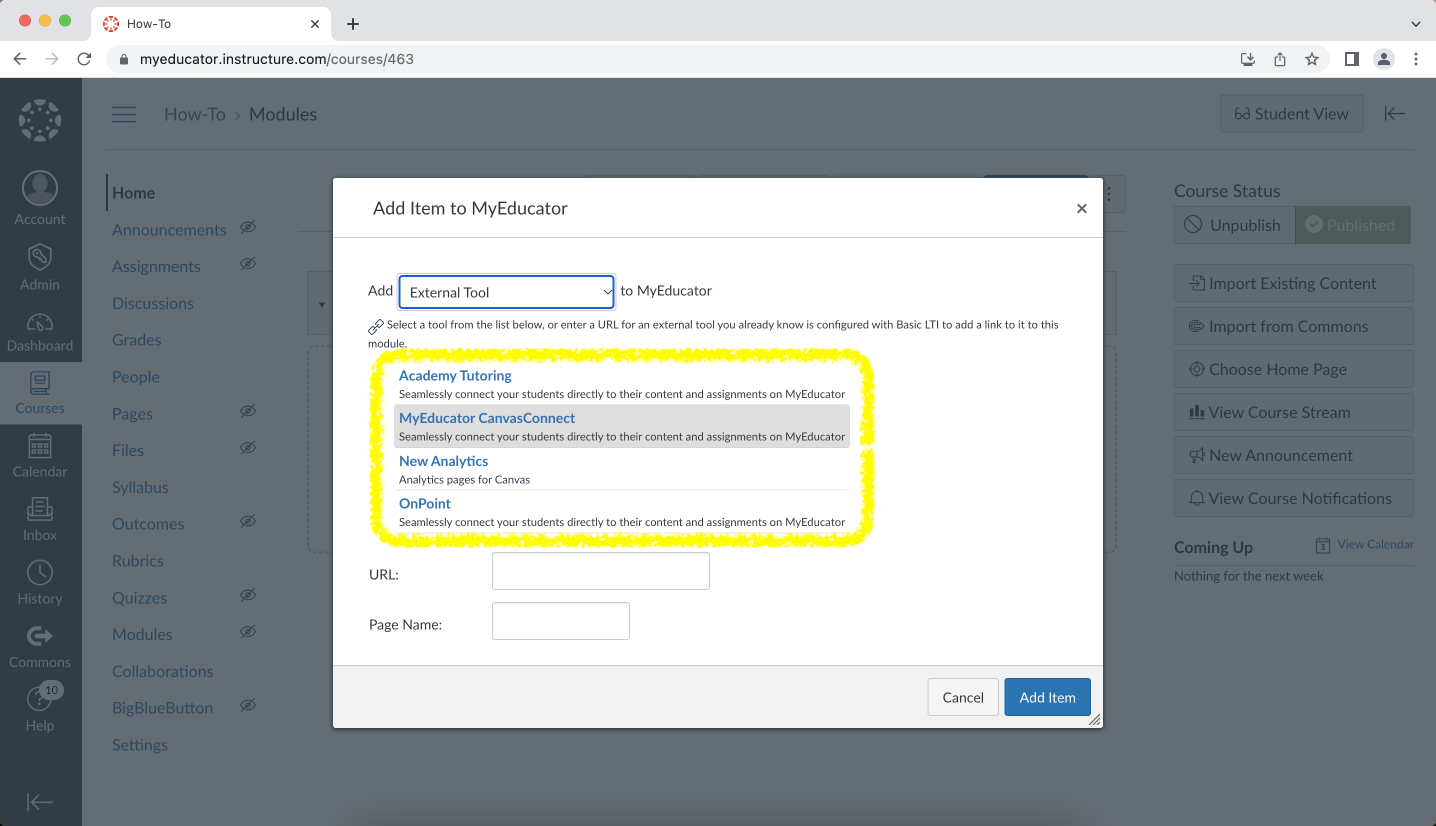This screenshot has height=826, width=1436.
Task: Open People in course navigation
Action: coord(136,377)
